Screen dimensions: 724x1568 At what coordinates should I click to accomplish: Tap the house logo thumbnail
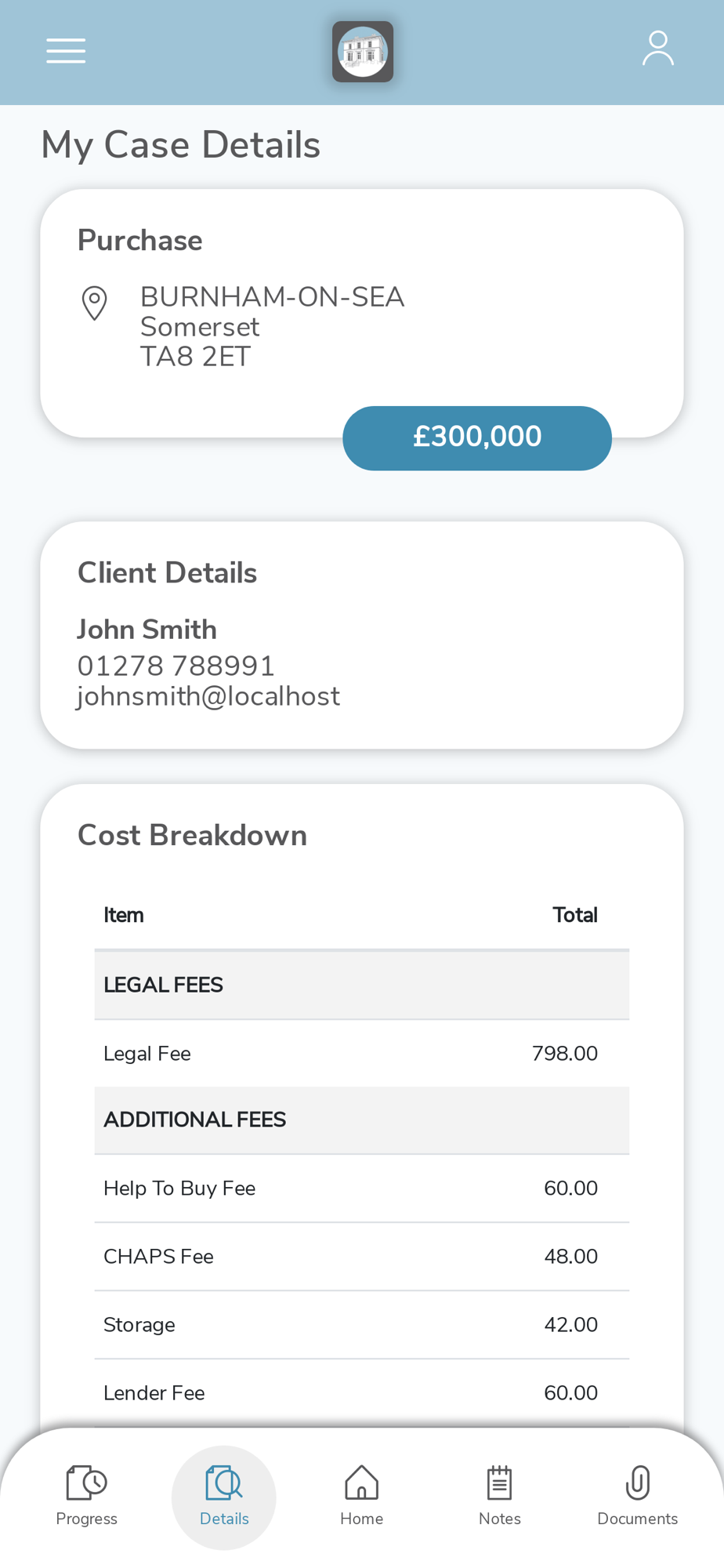tap(362, 52)
